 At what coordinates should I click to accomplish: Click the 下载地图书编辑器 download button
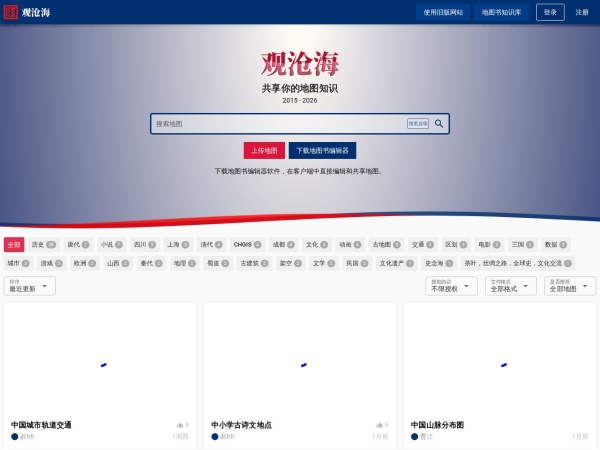(322, 151)
